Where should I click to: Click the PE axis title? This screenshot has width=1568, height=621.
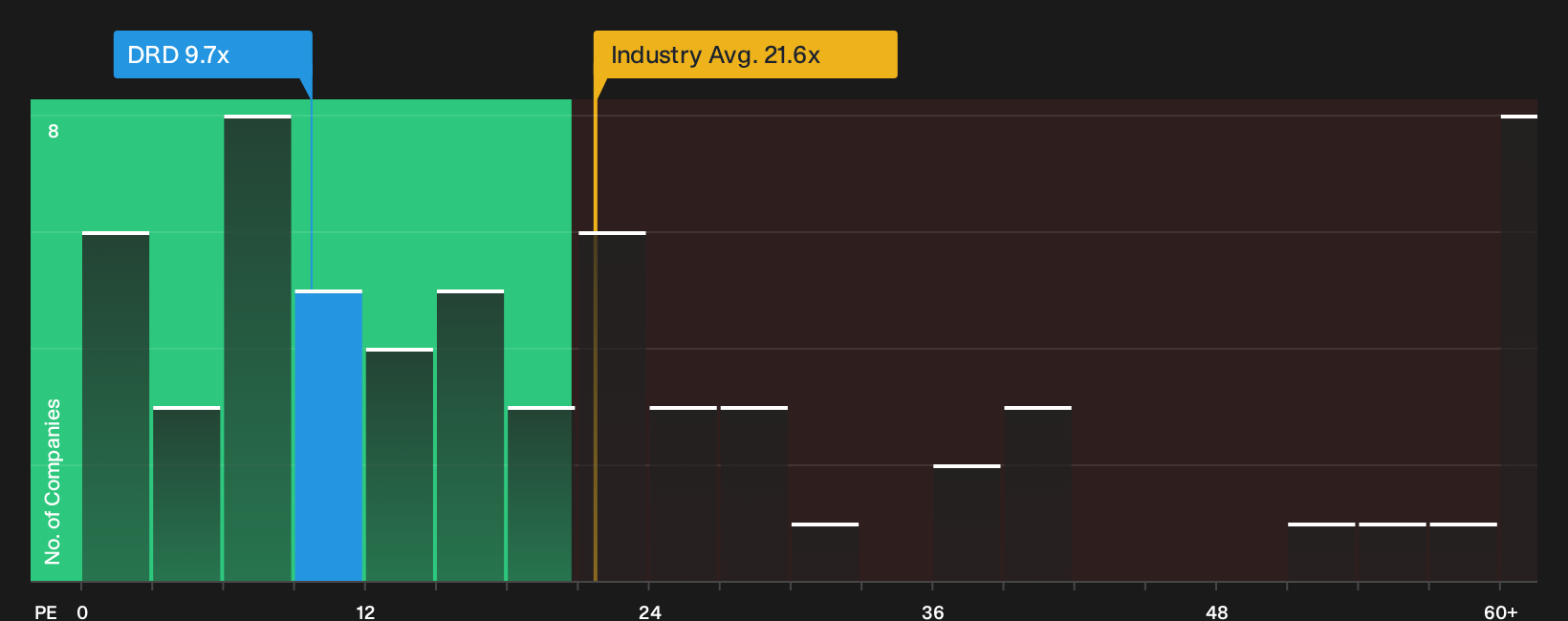46,611
